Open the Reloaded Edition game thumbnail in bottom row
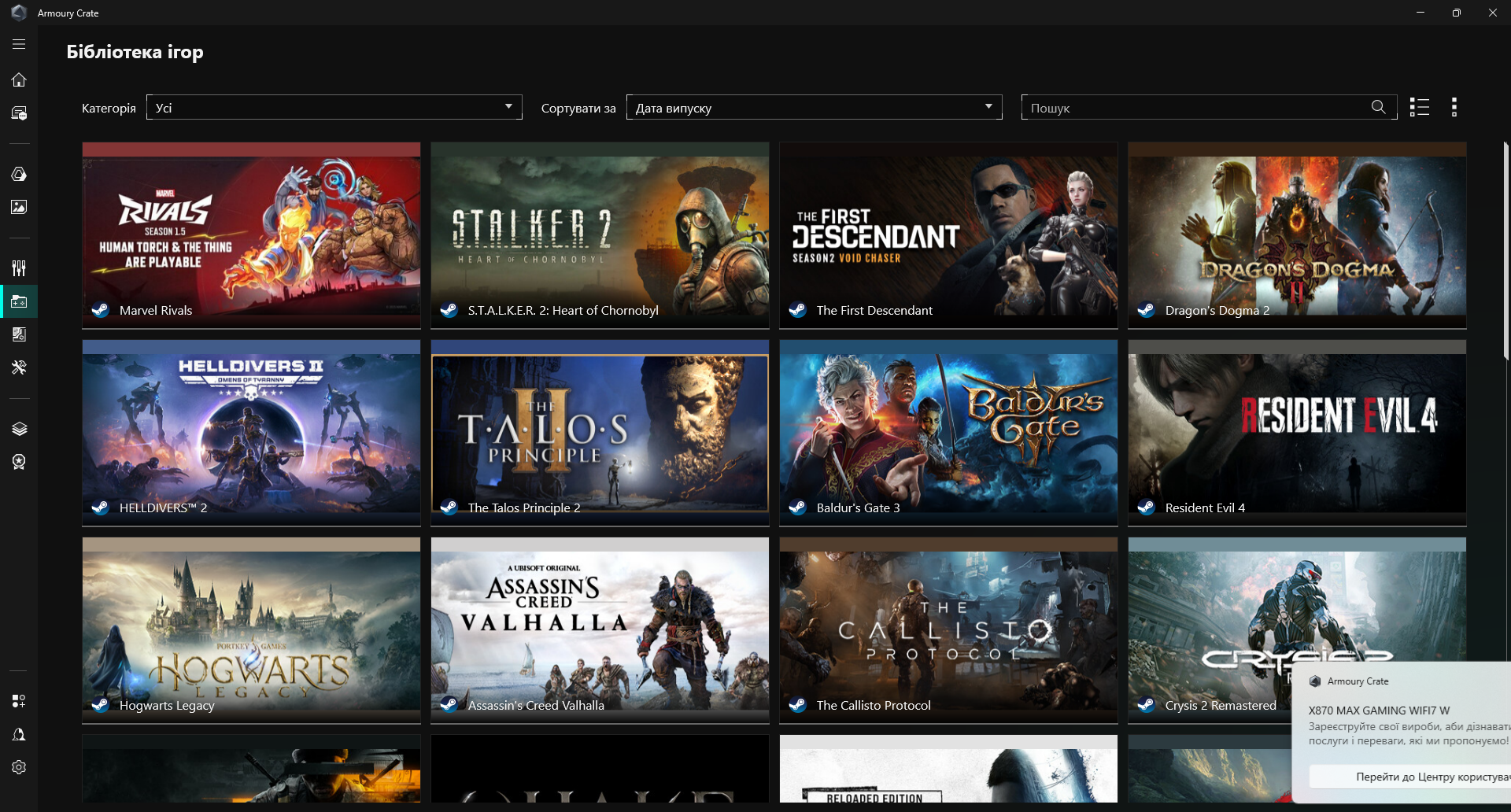The image size is (1511, 812). pyautogui.click(x=949, y=769)
